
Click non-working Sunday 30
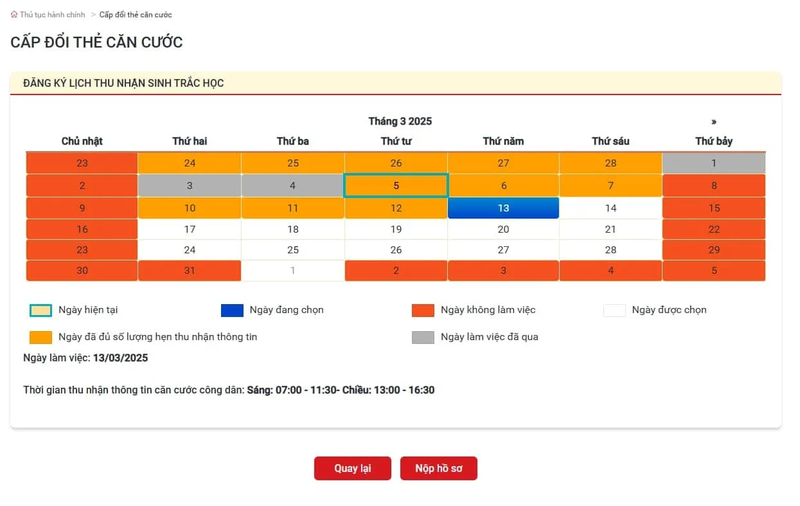pos(82,270)
